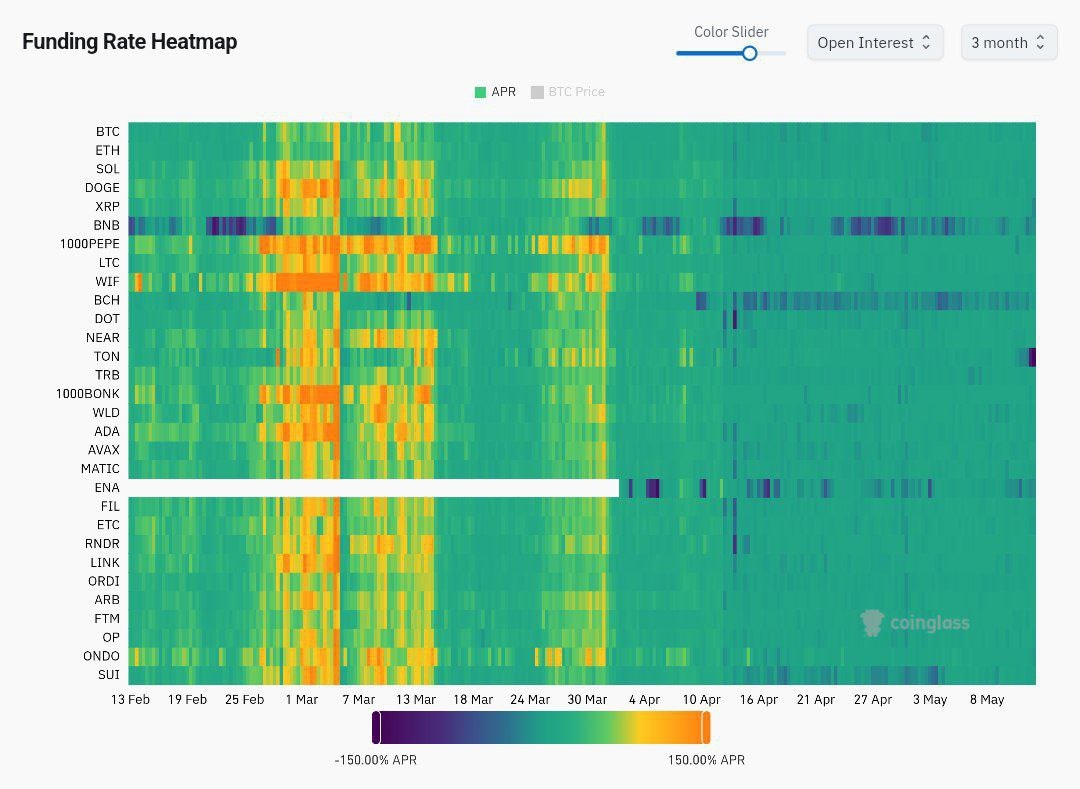The width and height of the screenshot is (1080, 789).
Task: Select the 1000PEPE row label
Action: pyautogui.click(x=90, y=244)
